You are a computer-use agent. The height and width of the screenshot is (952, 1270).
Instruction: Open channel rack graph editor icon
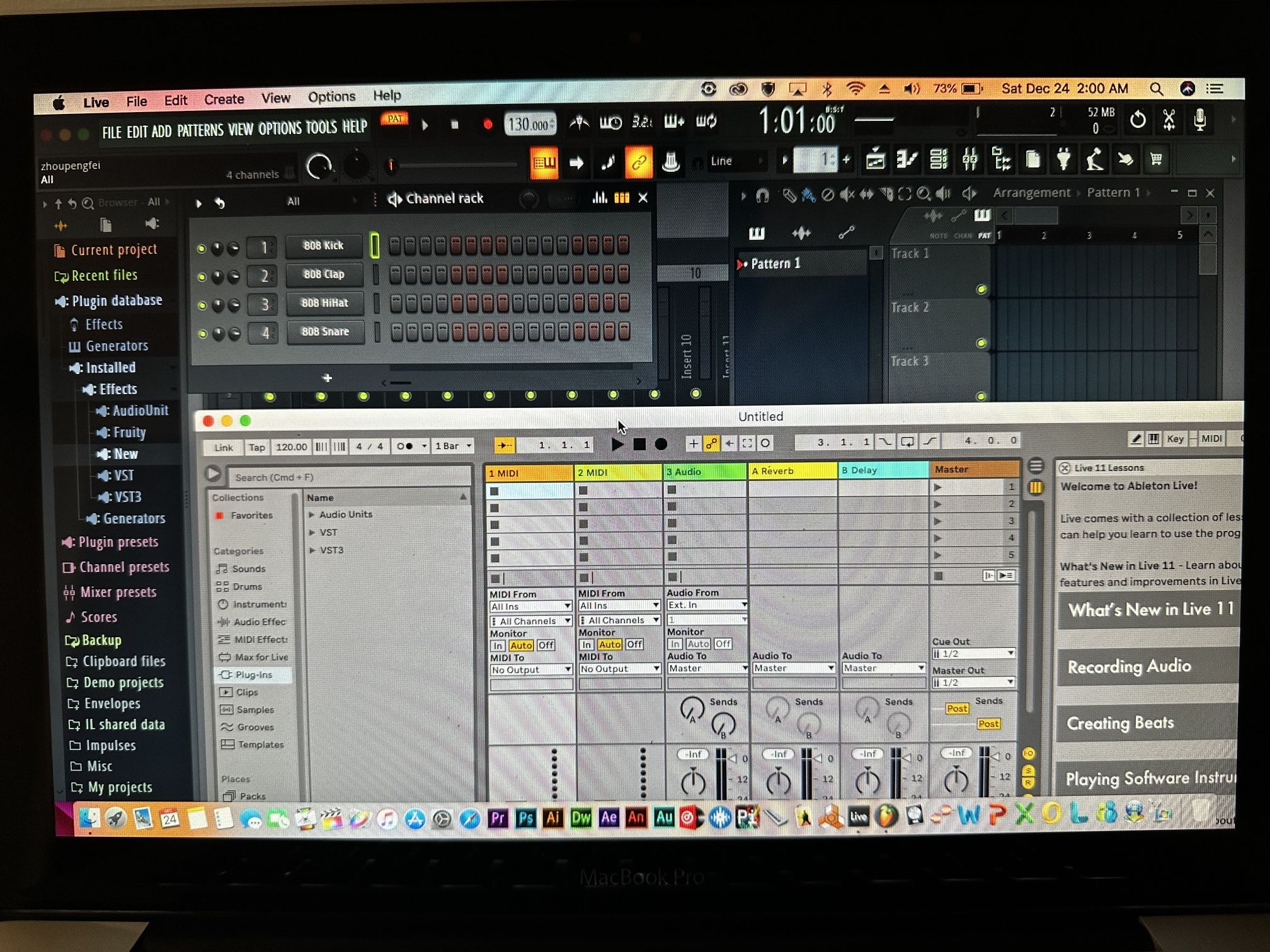tap(599, 198)
